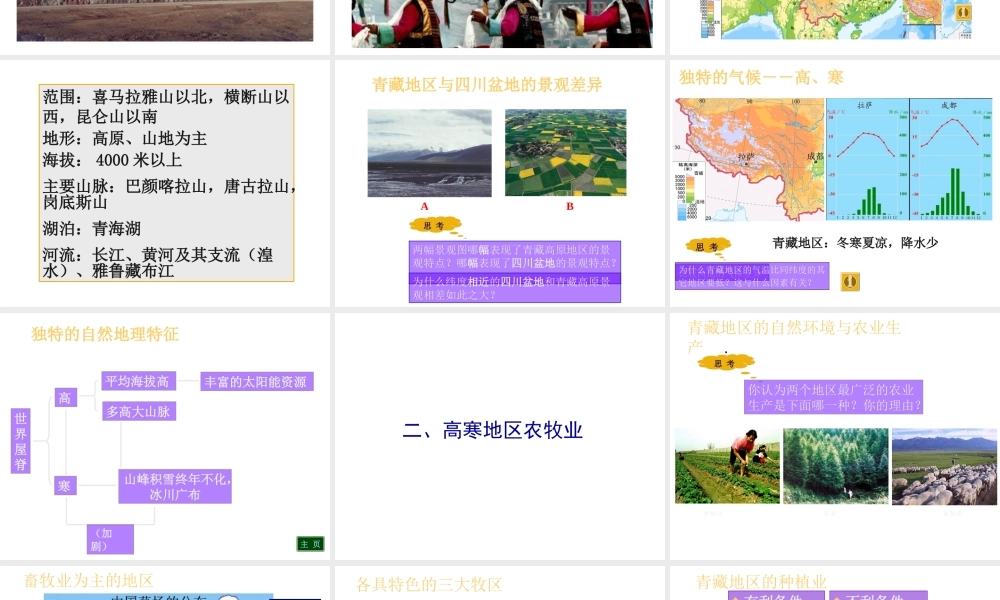Select the Tibetan dancers photo slide

point(502,24)
